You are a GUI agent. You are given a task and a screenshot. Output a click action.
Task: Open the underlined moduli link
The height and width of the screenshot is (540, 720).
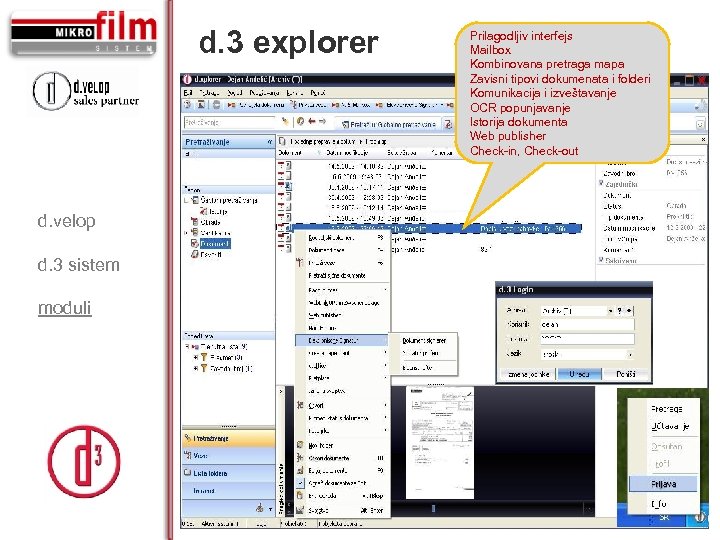(x=65, y=308)
